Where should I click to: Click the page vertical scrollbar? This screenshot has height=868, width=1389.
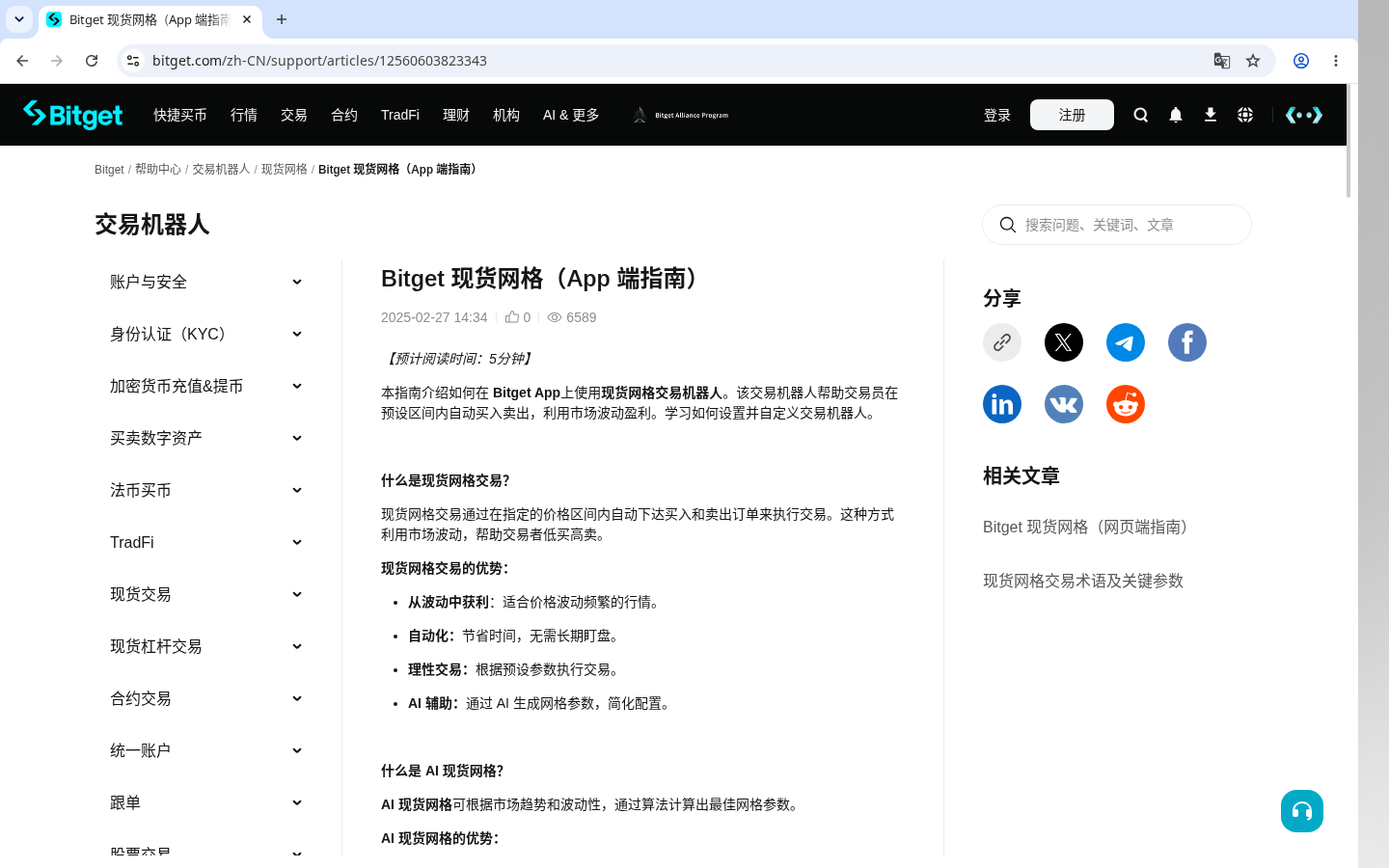coord(1348,142)
